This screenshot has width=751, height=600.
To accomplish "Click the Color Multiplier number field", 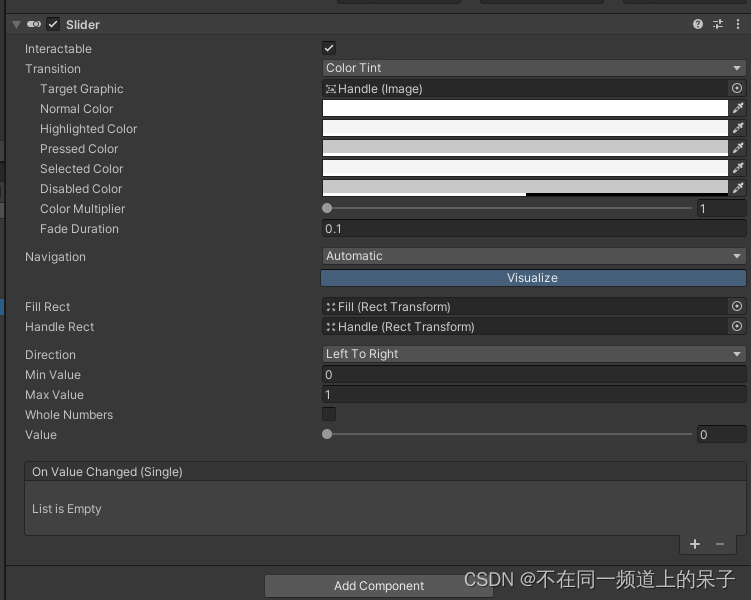I will (721, 209).
